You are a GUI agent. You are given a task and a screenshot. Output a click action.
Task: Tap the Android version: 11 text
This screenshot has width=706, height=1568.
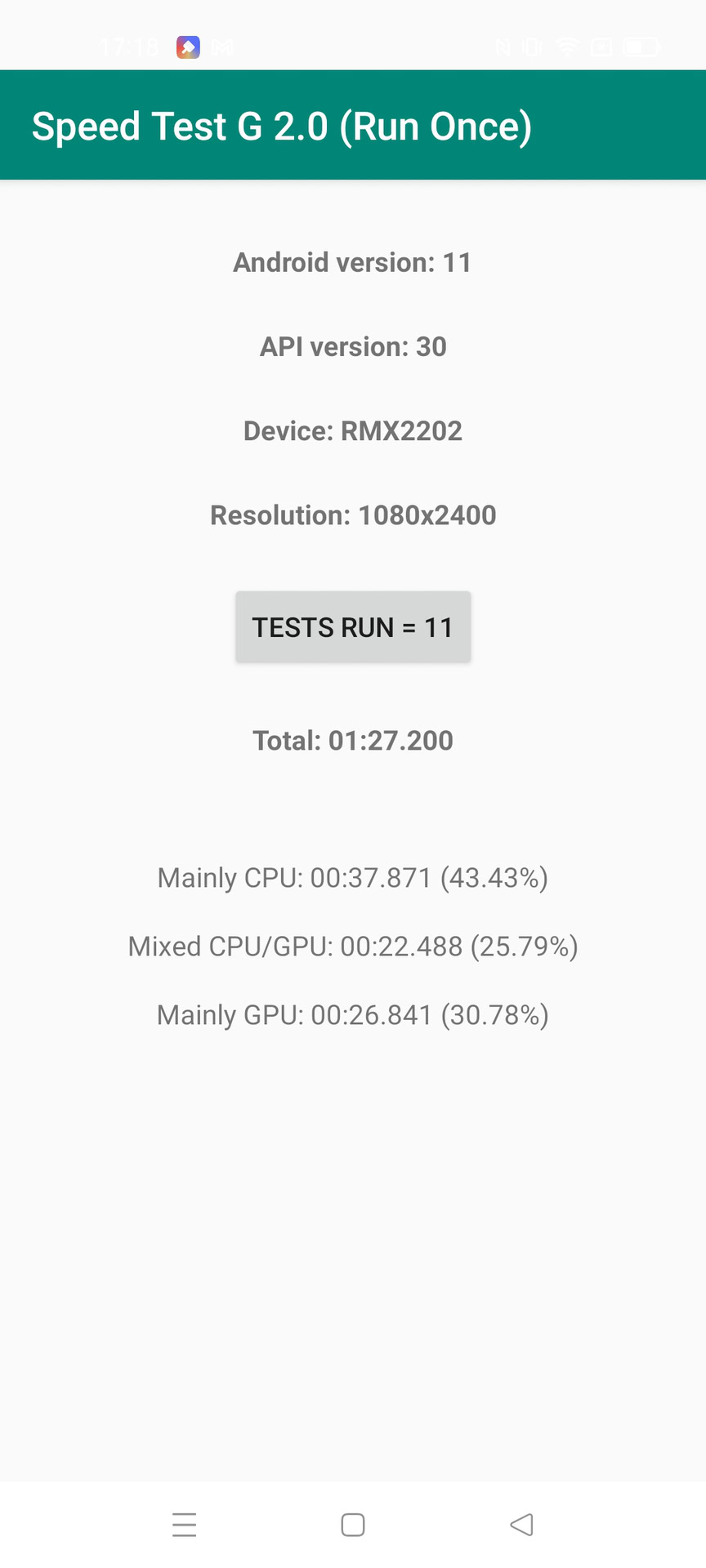[353, 262]
